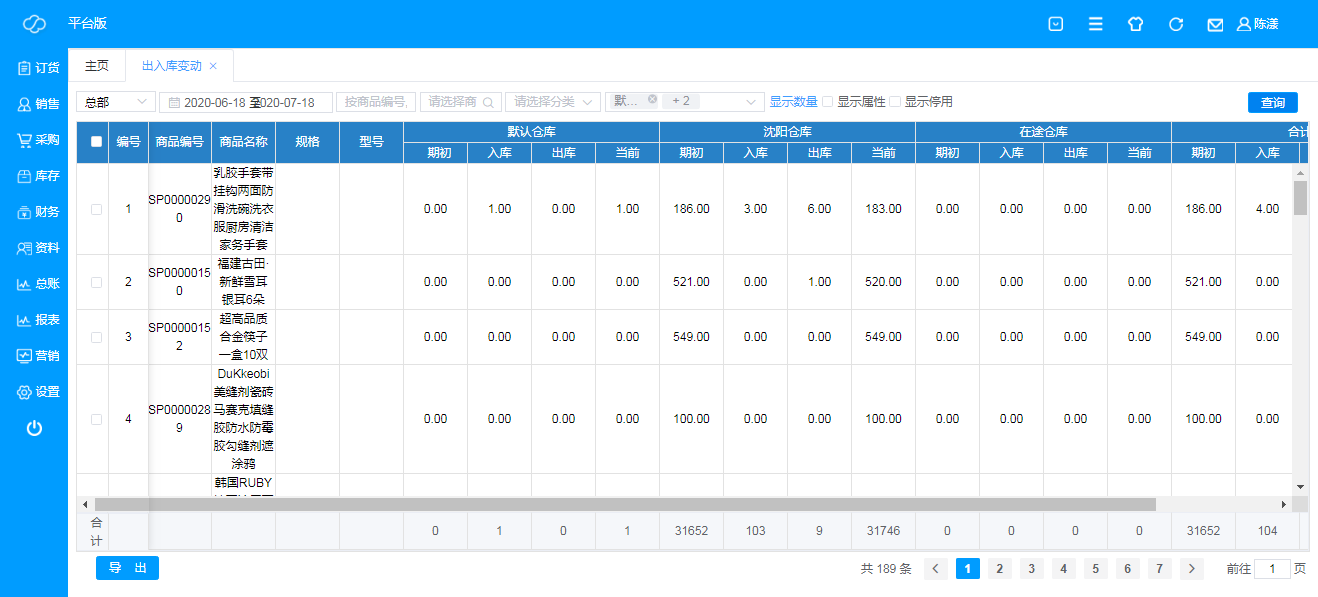This screenshot has height=597, width=1318.
Task: Click the refresh icon in top bar
Action: (1176, 24)
